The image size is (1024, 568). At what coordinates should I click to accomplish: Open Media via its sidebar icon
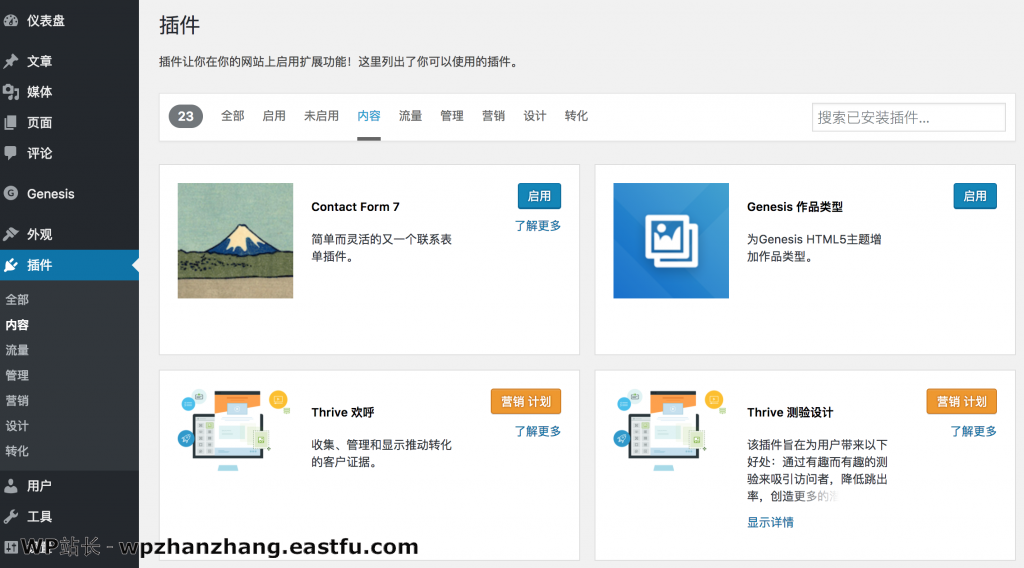pyautogui.click(x=11, y=92)
